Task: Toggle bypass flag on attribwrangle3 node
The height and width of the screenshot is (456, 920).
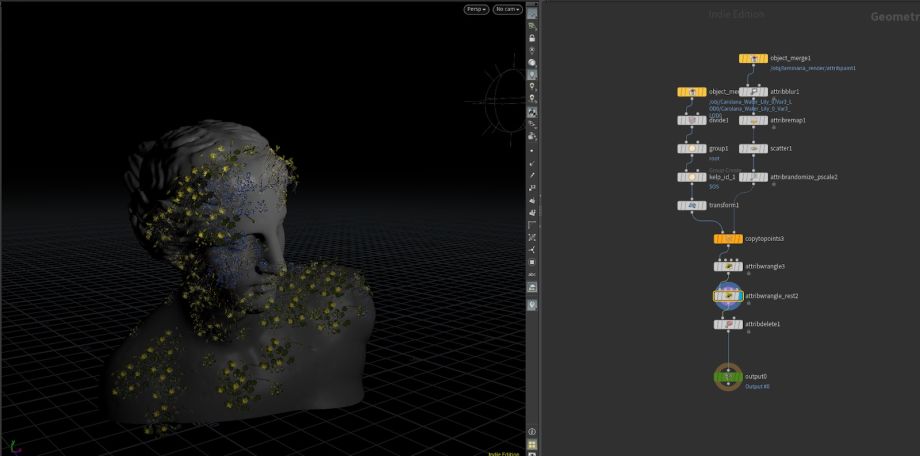Action: [717, 267]
